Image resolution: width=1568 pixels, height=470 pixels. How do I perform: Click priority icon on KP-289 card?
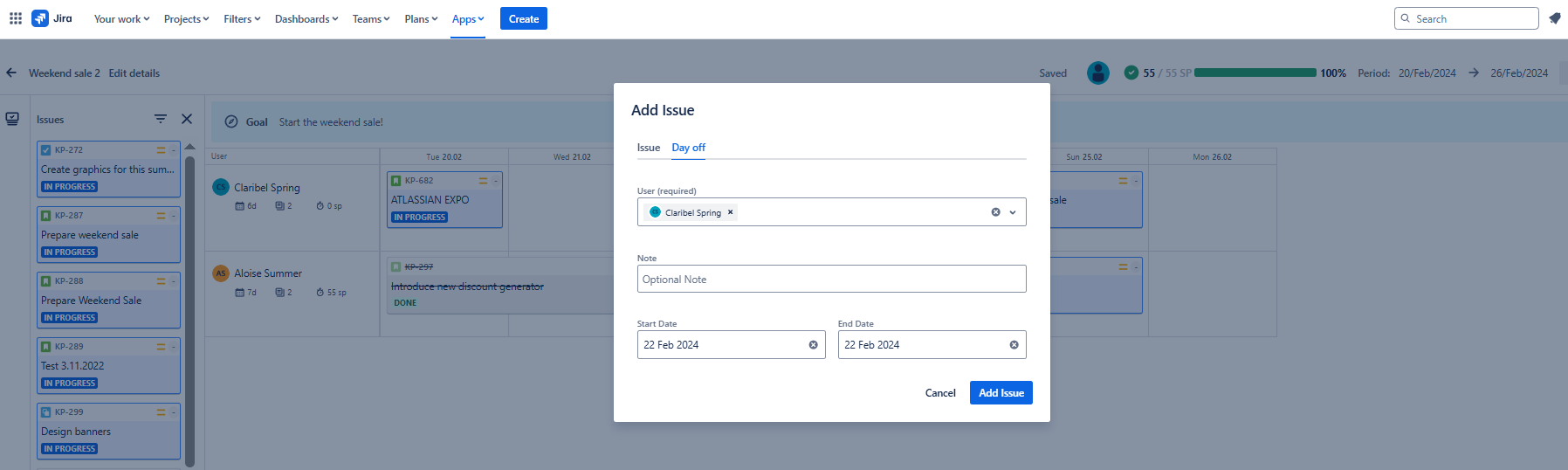click(x=161, y=347)
